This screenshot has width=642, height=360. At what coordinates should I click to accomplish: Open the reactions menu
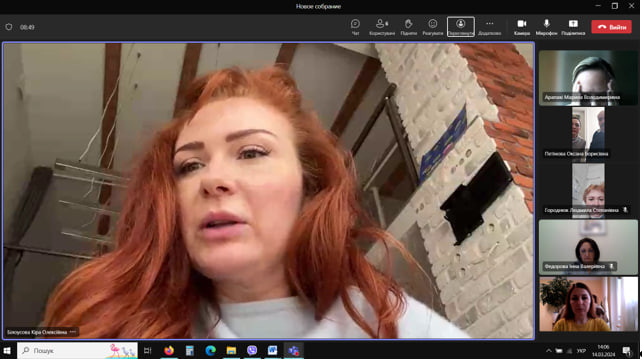pos(433,27)
